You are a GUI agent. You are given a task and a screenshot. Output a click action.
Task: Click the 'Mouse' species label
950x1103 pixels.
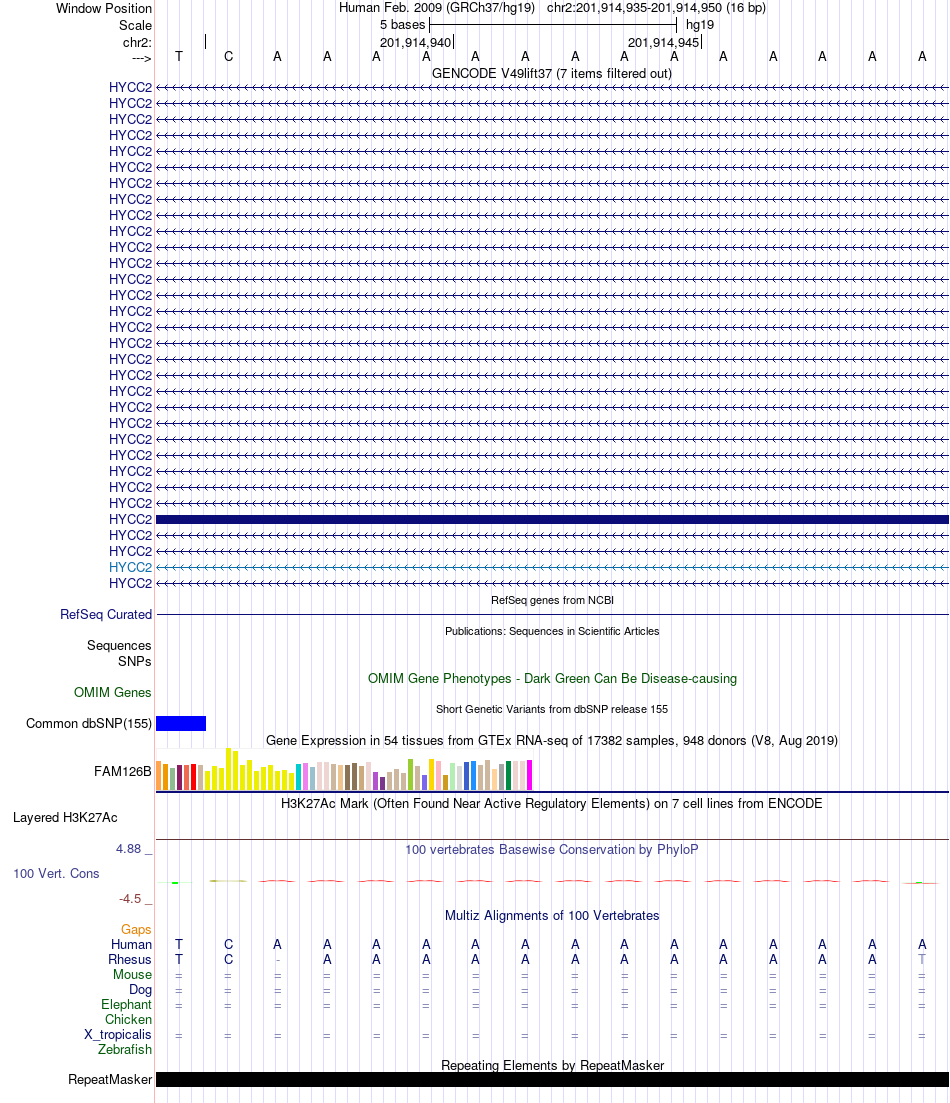tap(132, 974)
